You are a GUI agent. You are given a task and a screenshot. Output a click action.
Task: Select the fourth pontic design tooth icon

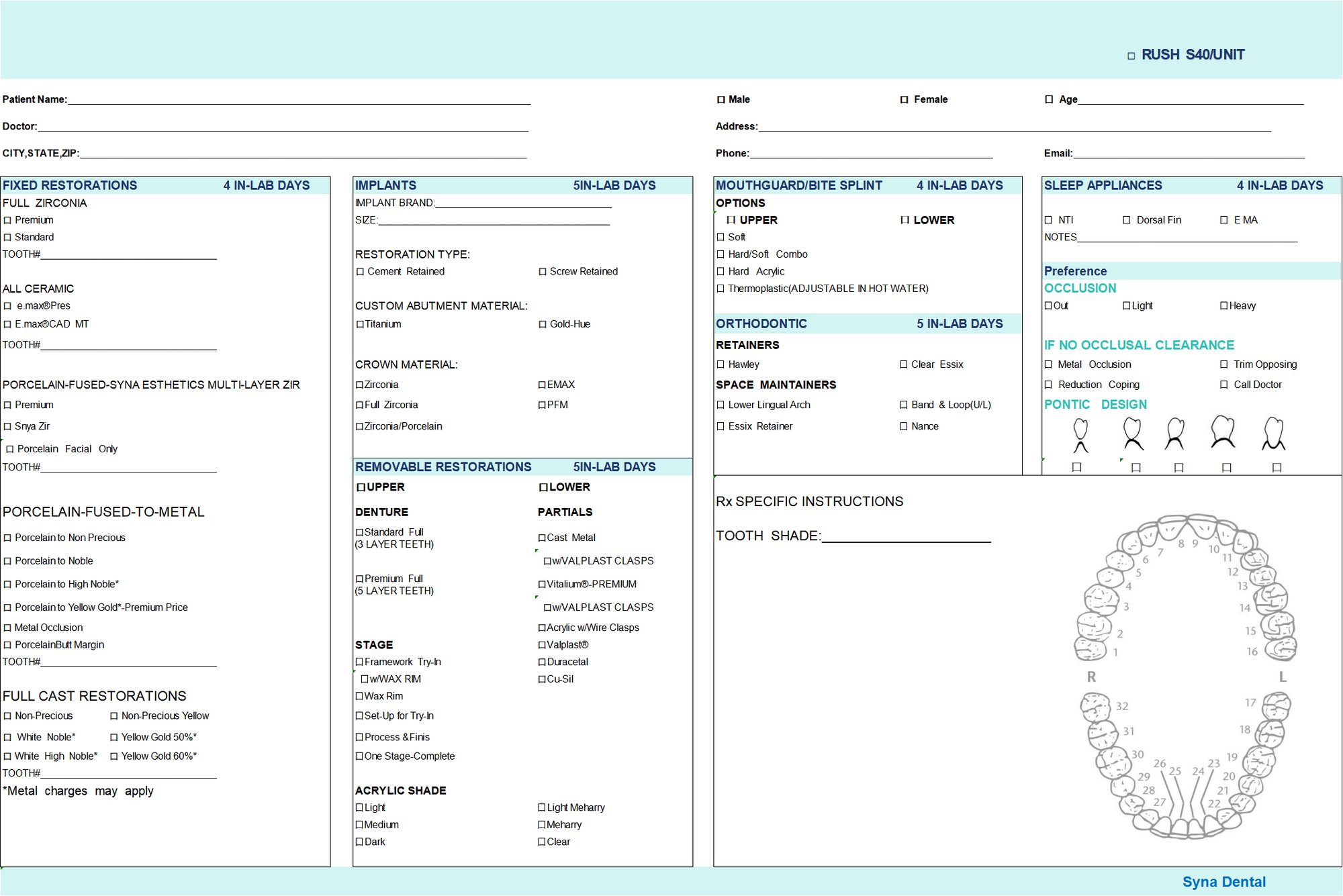tap(1223, 432)
